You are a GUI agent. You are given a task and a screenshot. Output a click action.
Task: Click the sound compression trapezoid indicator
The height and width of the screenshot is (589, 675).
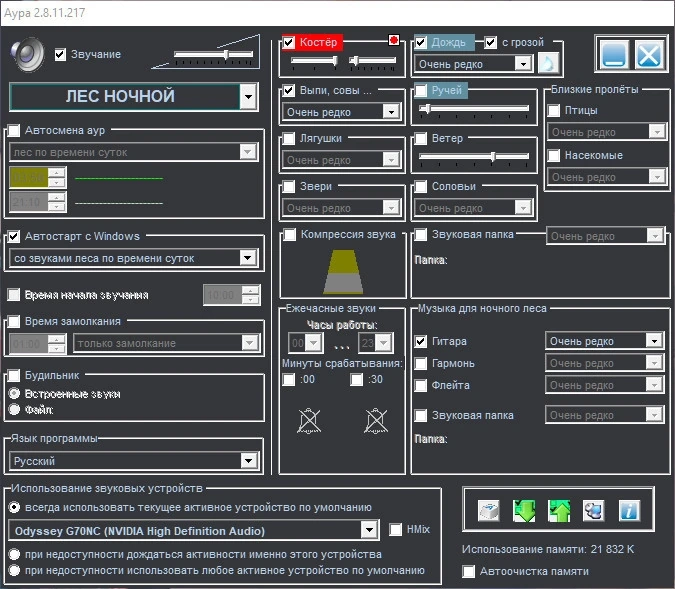click(x=343, y=272)
